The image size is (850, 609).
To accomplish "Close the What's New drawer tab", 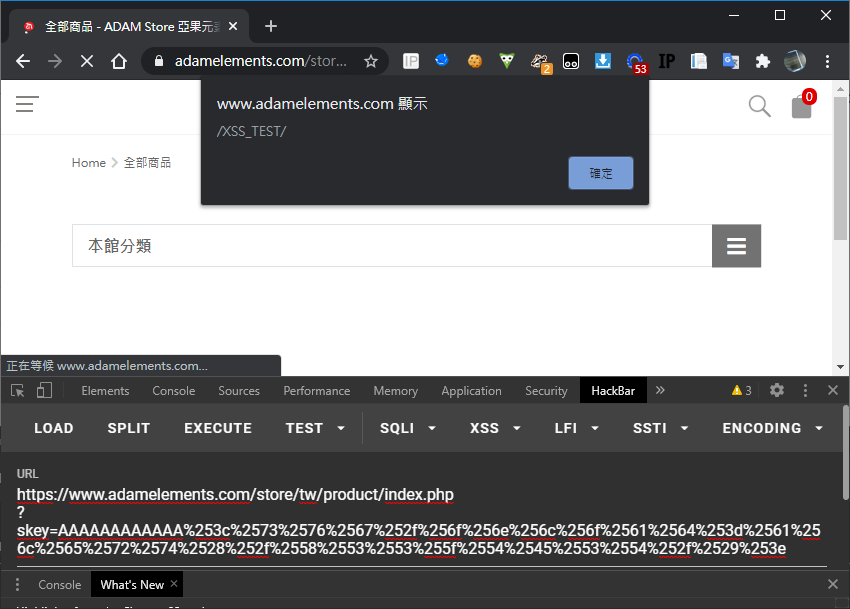I will [174, 584].
